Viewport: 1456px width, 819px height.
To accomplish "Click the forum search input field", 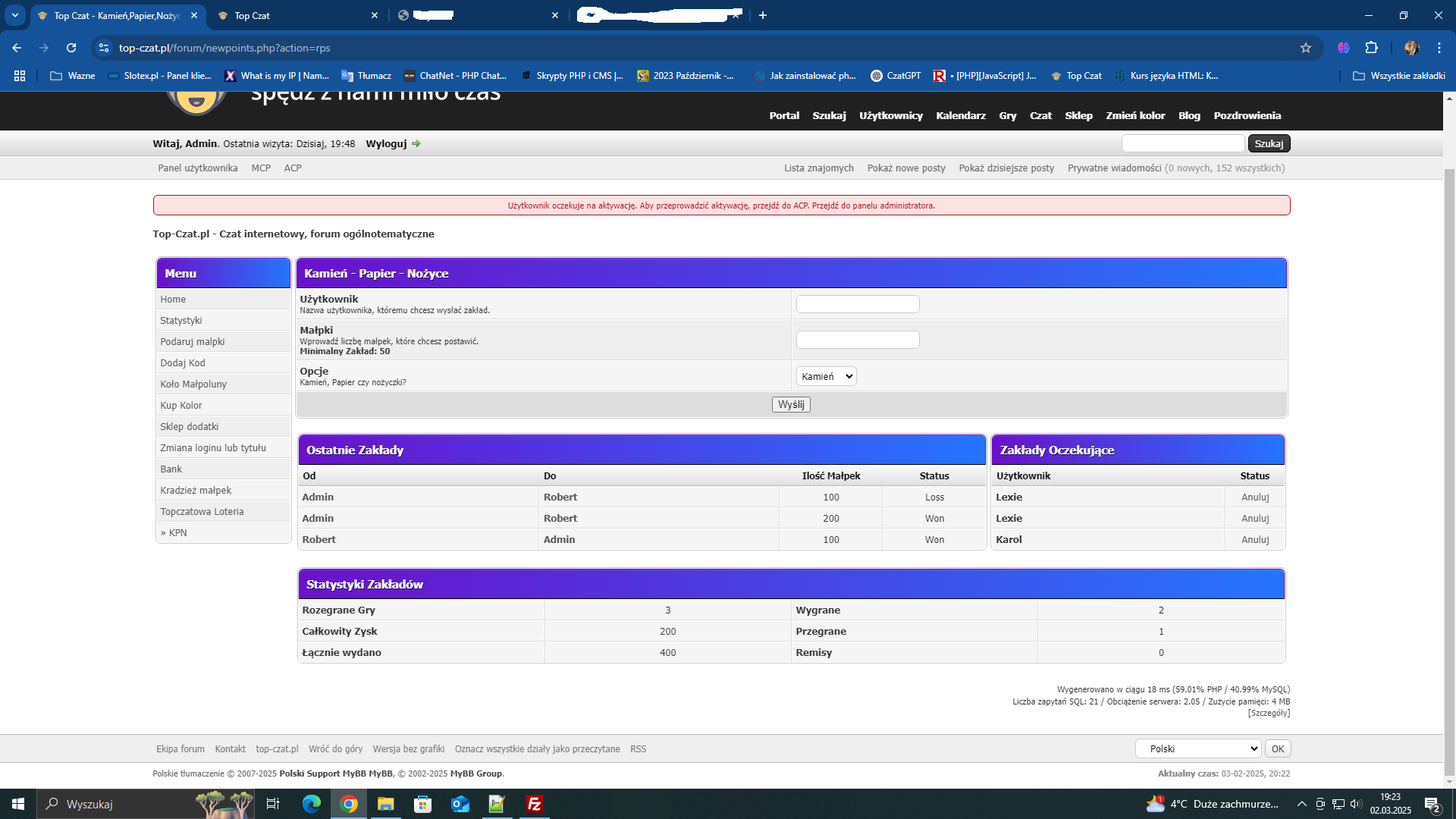I will [x=1183, y=143].
